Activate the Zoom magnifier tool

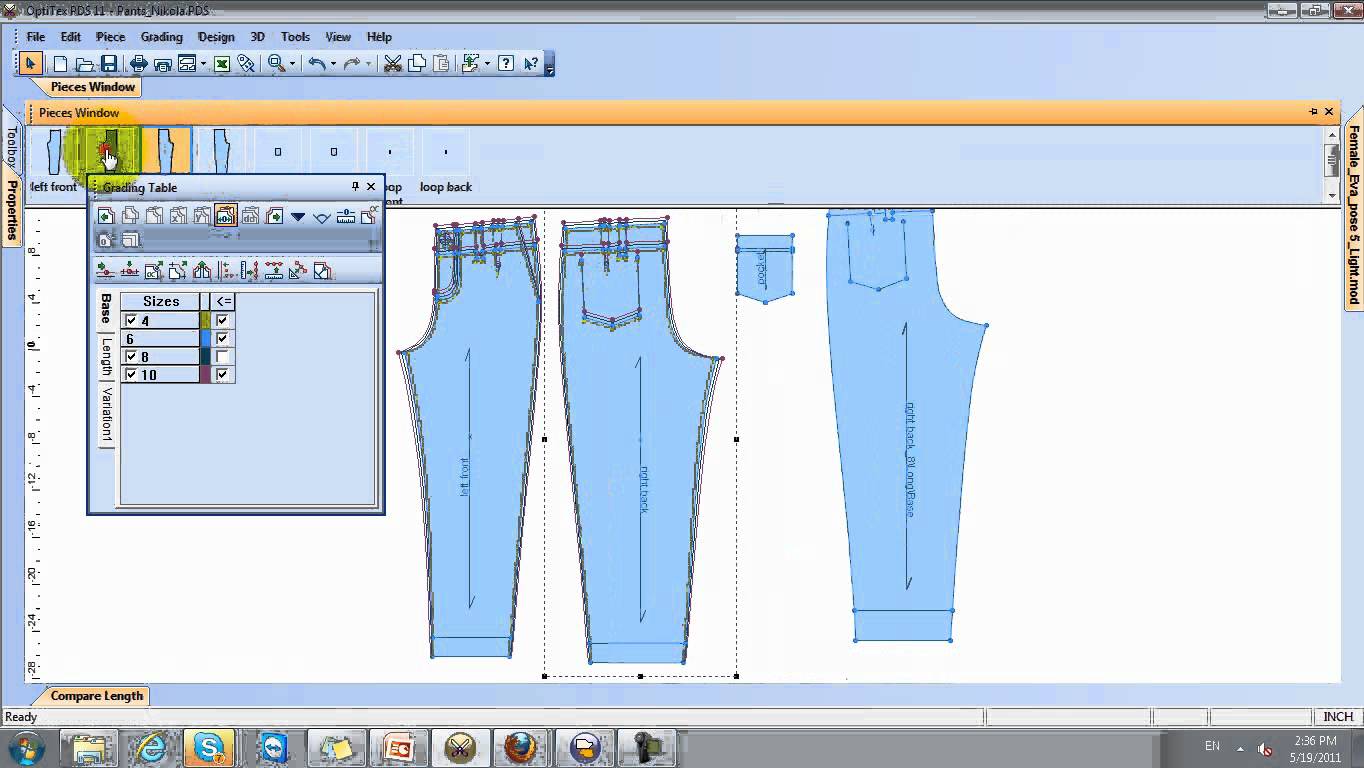click(x=276, y=63)
